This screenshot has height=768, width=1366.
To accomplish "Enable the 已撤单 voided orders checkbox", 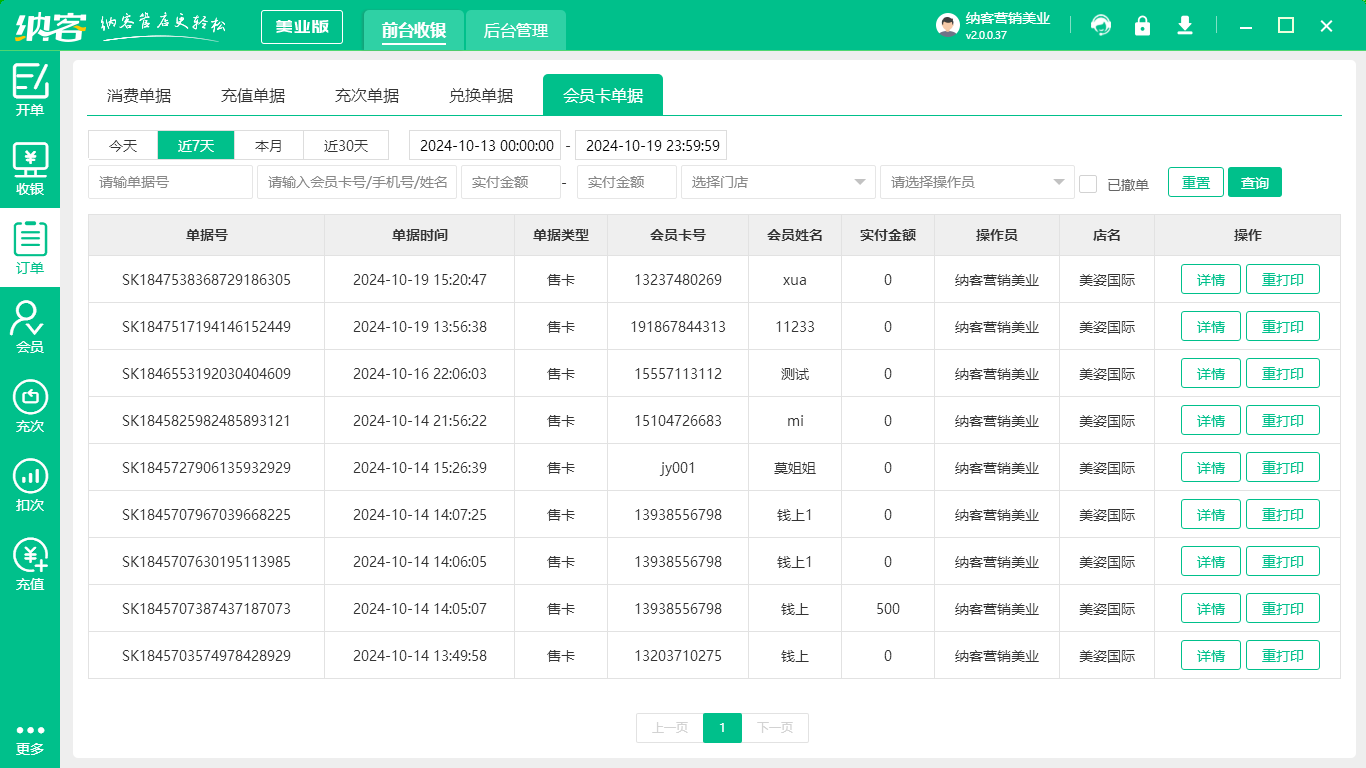I will [1089, 182].
